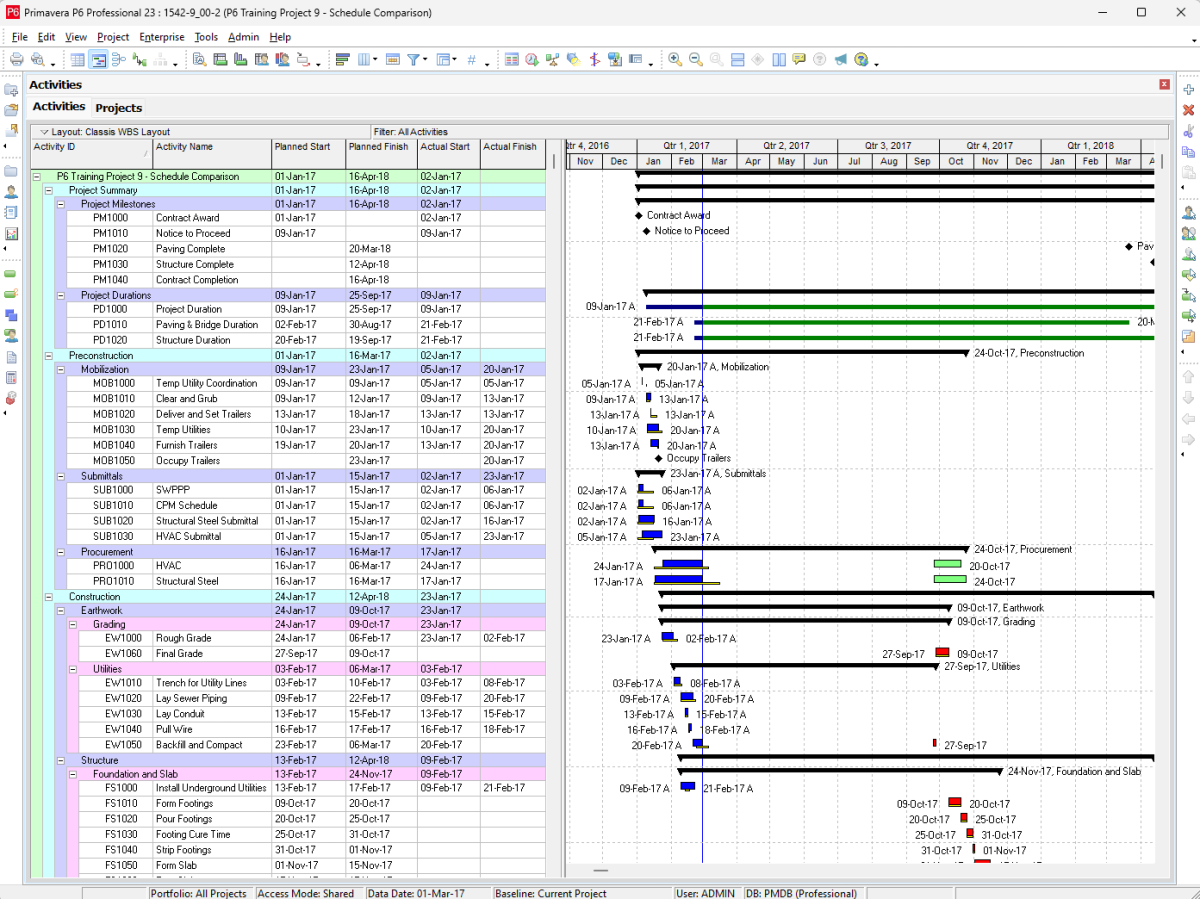Click the Add icon in right sidebar
This screenshot has width=1200, height=899.
coord(1189,90)
